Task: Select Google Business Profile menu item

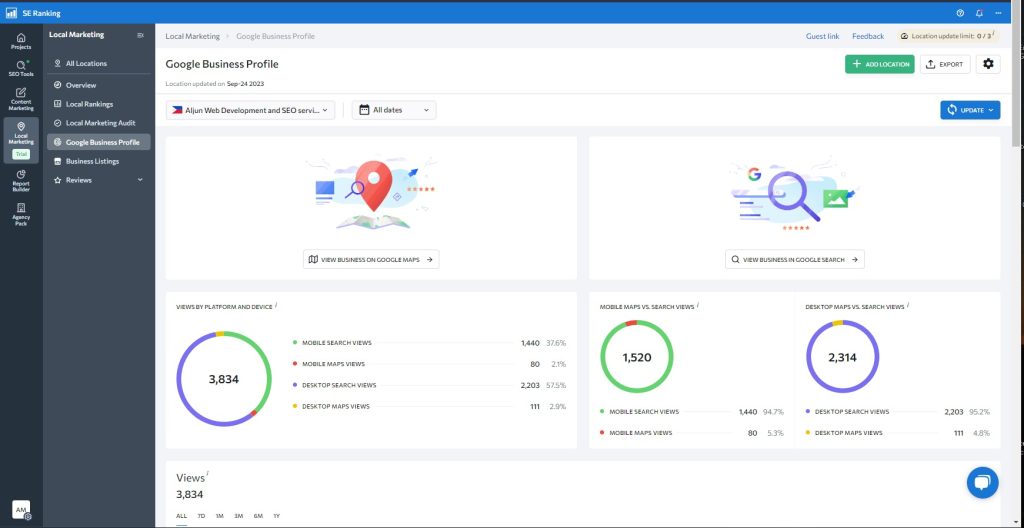Action: 99,142
